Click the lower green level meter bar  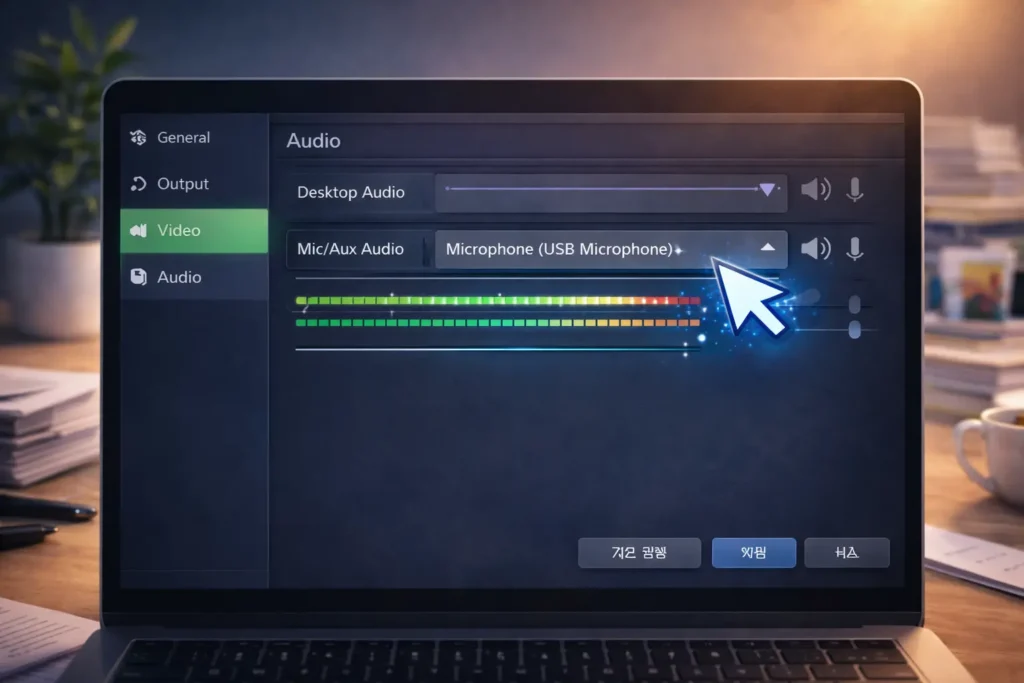coord(498,323)
